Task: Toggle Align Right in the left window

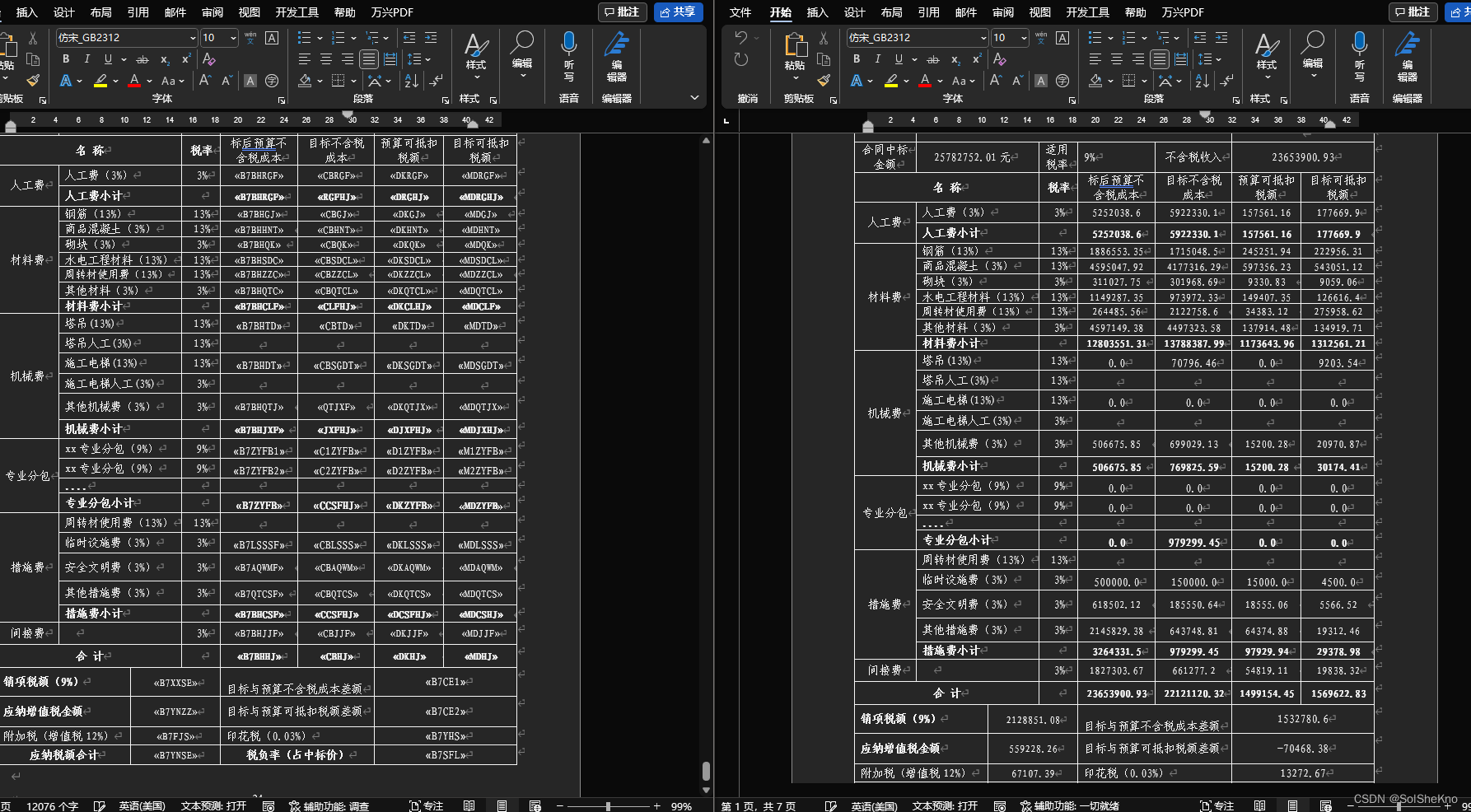Action: pyautogui.click(x=348, y=59)
